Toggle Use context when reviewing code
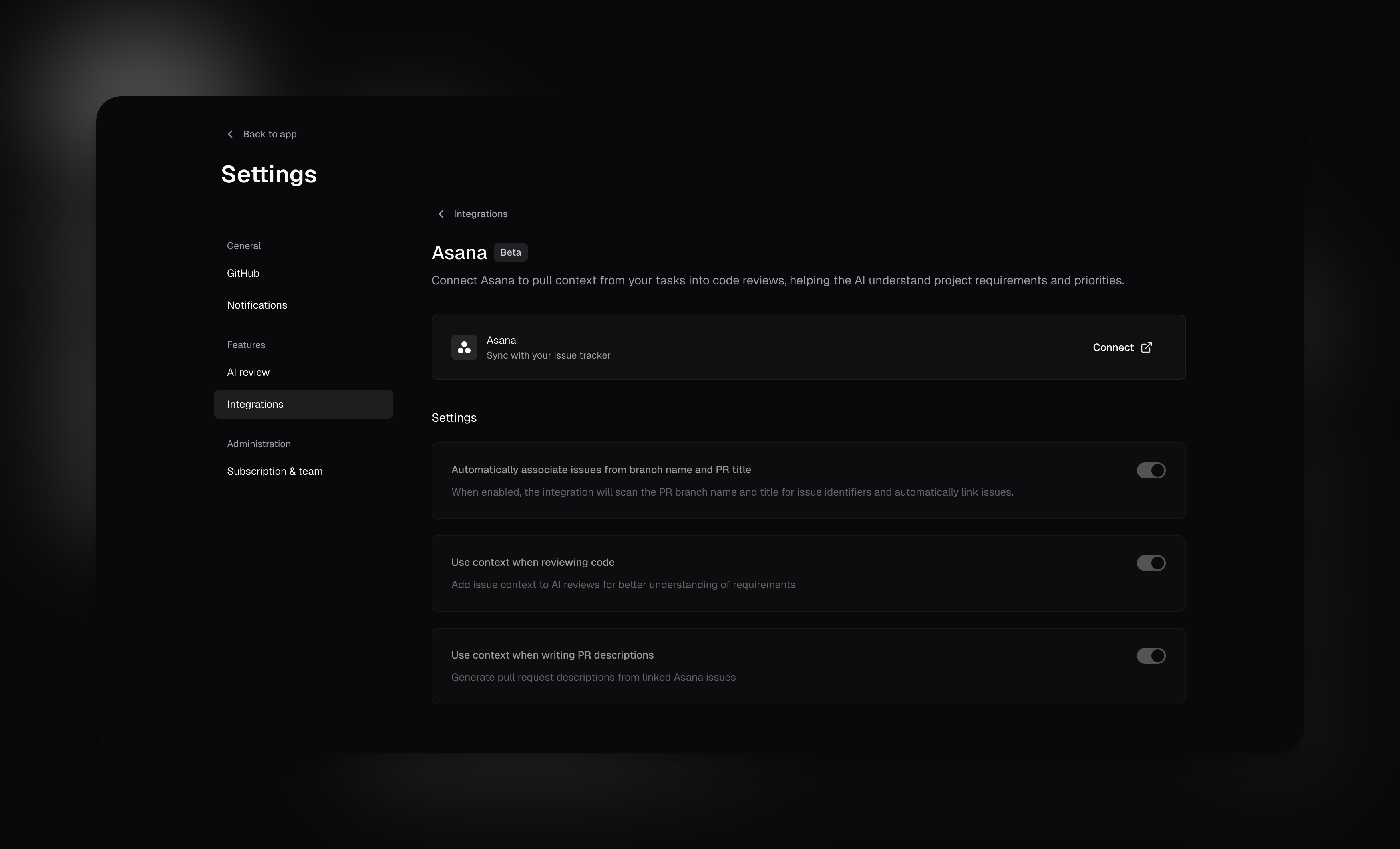 [1151, 563]
